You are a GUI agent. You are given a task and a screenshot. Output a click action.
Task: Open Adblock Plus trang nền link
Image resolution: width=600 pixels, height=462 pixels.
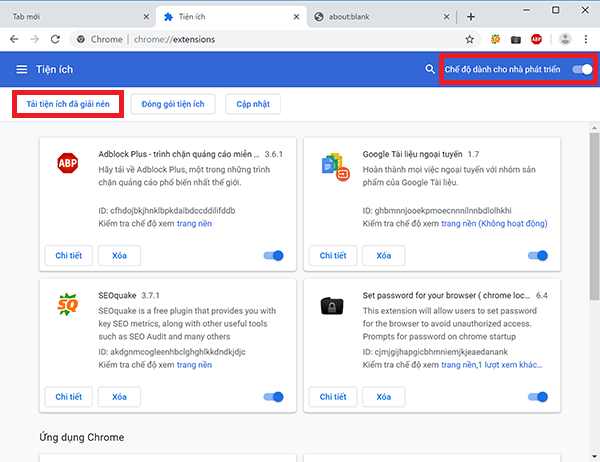click(194, 224)
